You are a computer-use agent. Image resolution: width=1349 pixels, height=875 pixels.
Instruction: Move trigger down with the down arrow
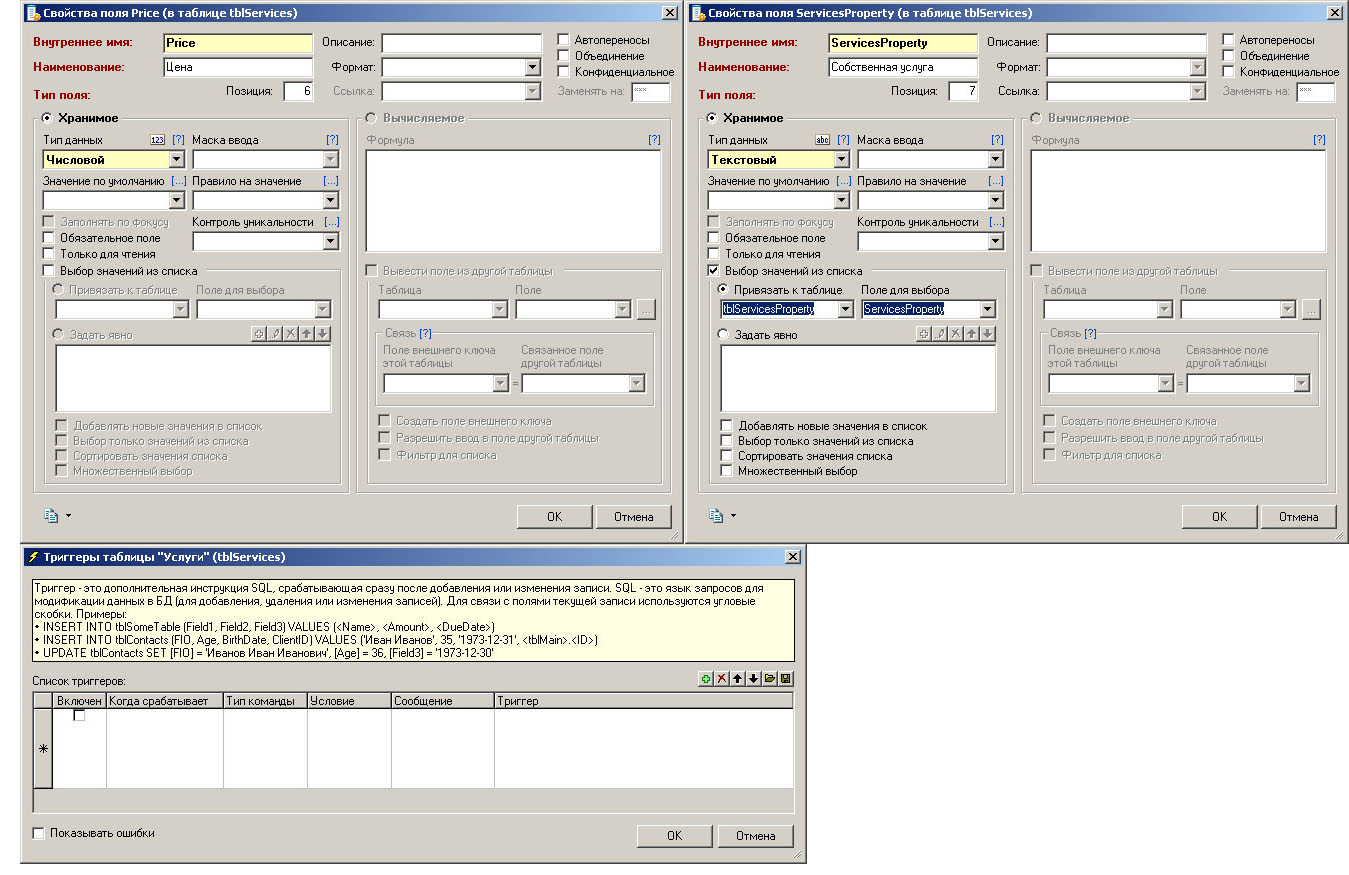(754, 679)
